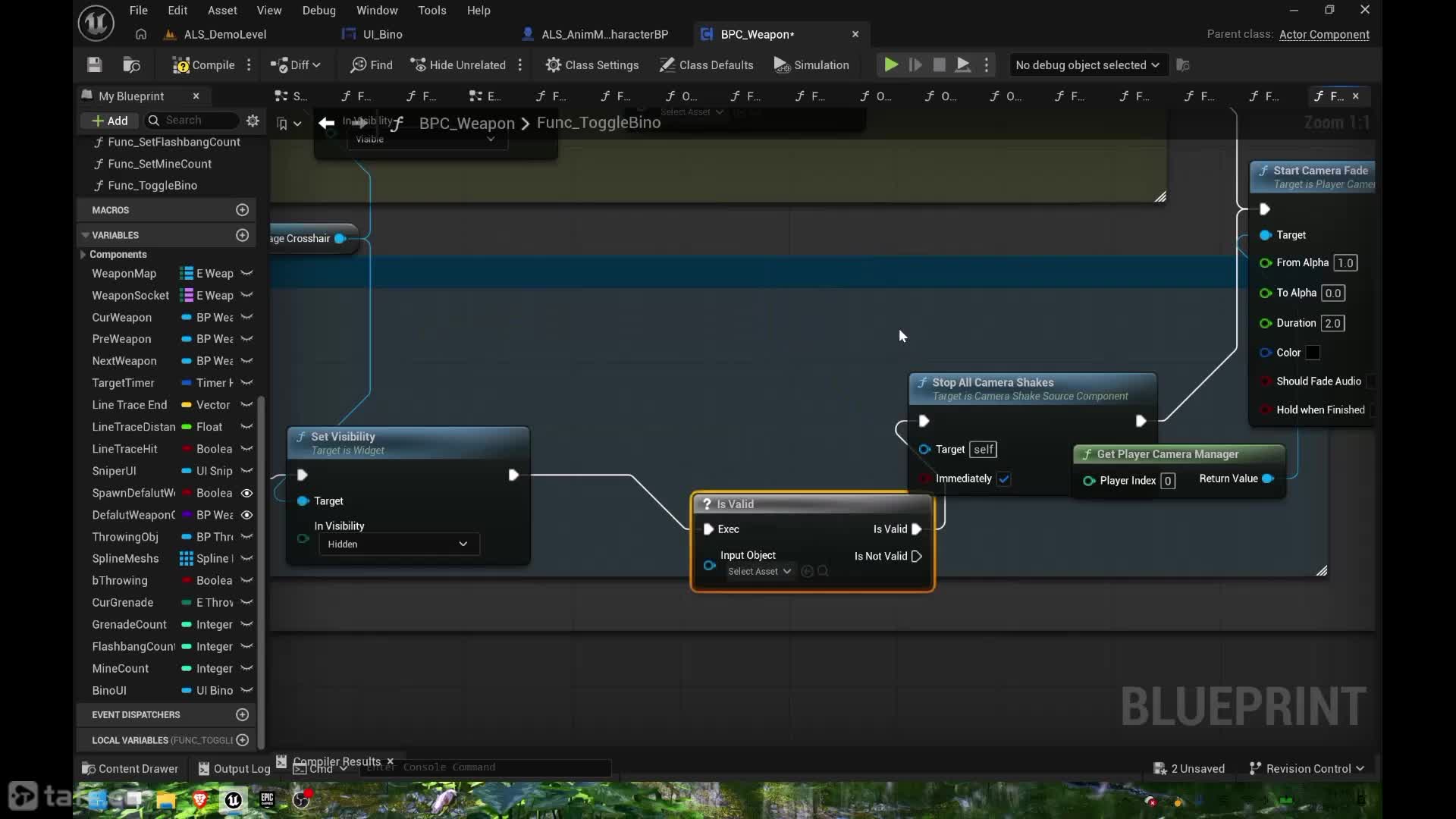Click the graph back navigation arrow
1456x819 pixels.
point(327,123)
